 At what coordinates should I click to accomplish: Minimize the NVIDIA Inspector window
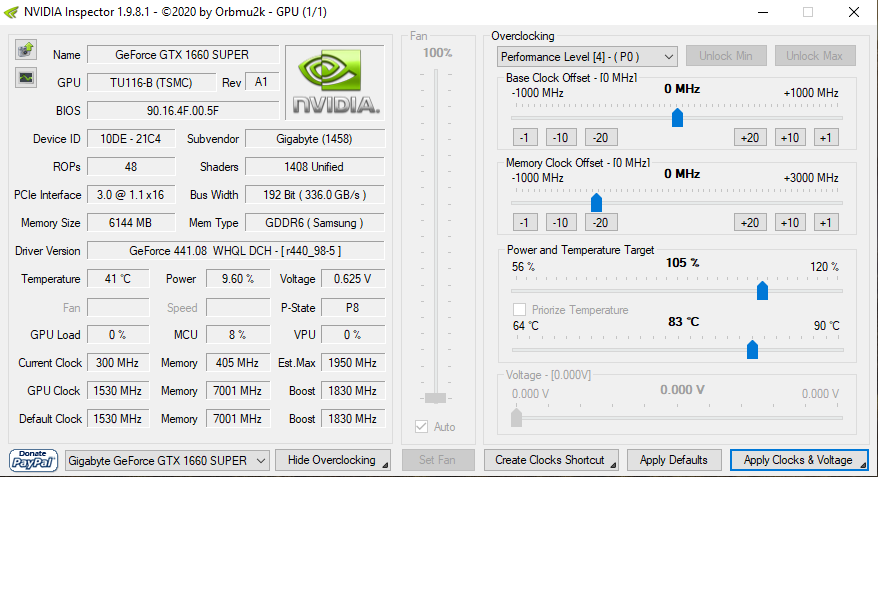763,12
